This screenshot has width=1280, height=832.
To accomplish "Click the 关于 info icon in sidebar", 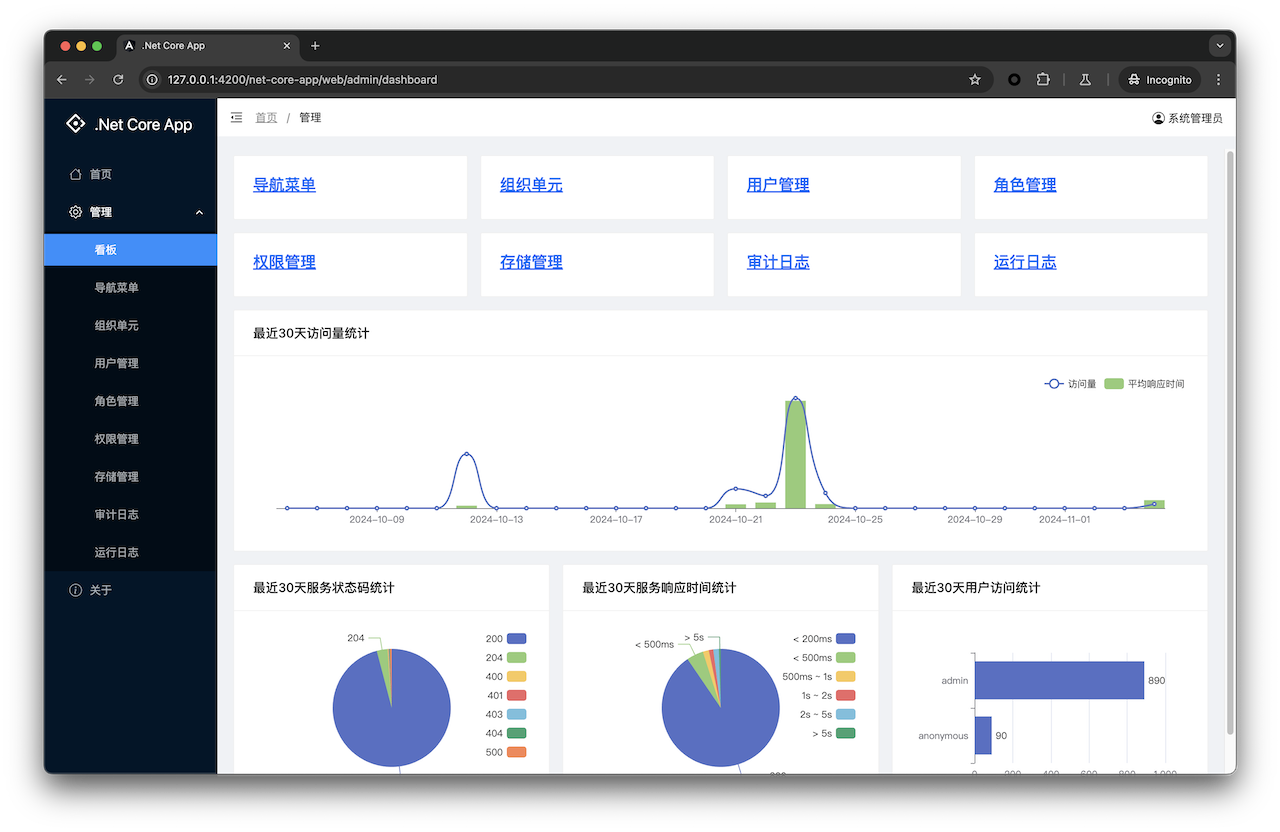I will 75,590.
